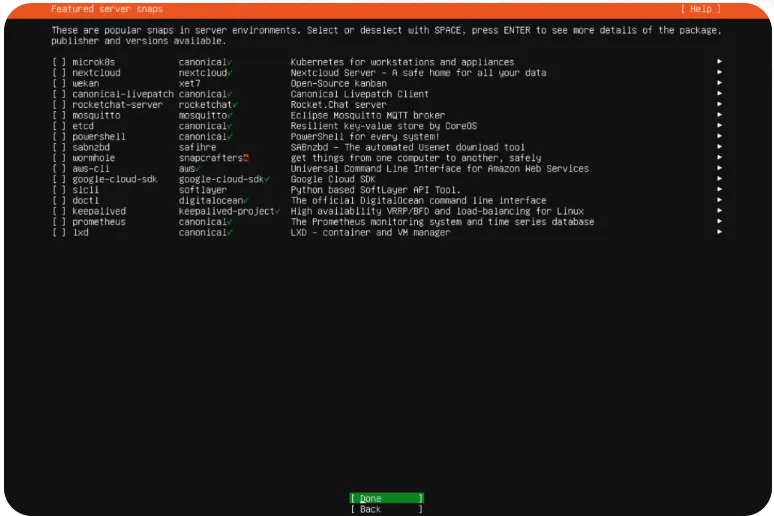774x516 pixels.
Task: Click 'LXD - container and VM manager' text
Action: coord(370,233)
